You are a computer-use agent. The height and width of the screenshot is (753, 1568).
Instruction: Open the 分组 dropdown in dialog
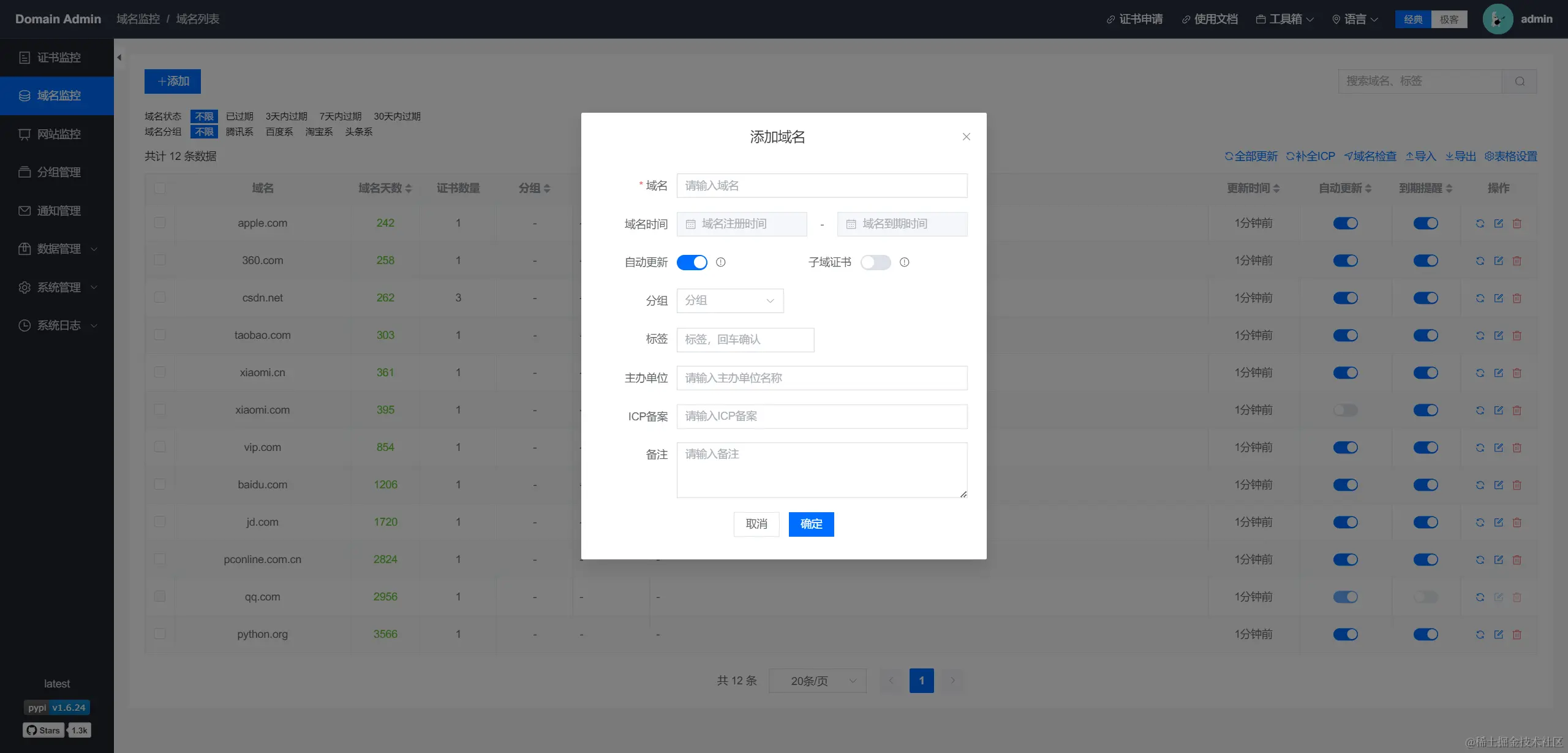pos(729,301)
